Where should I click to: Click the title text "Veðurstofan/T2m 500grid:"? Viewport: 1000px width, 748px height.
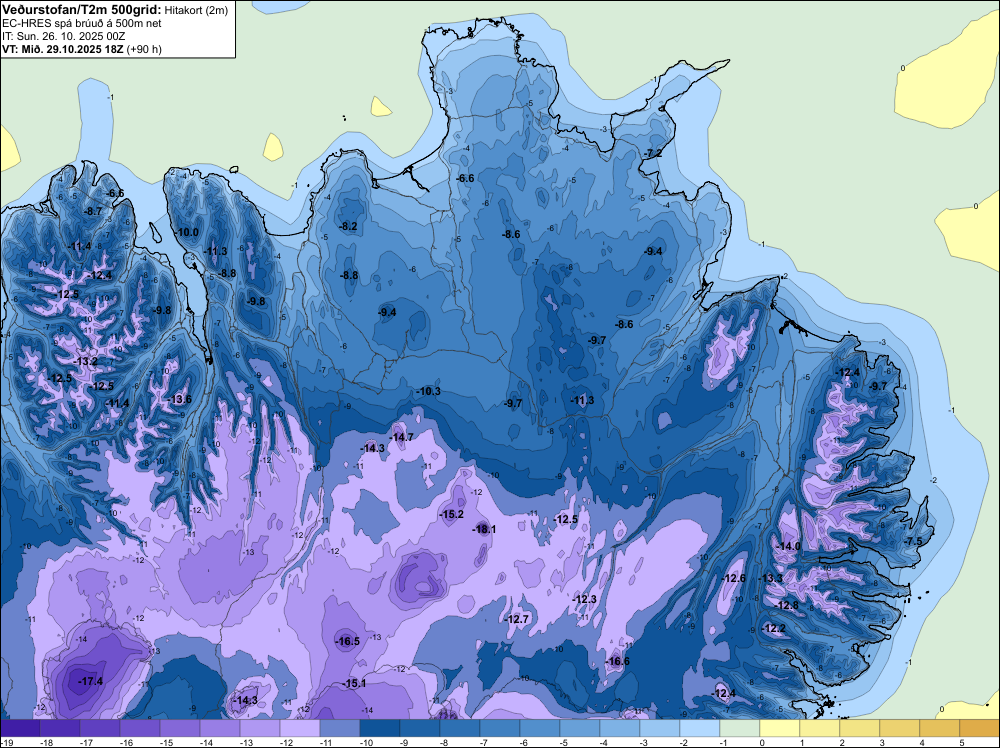82,10
